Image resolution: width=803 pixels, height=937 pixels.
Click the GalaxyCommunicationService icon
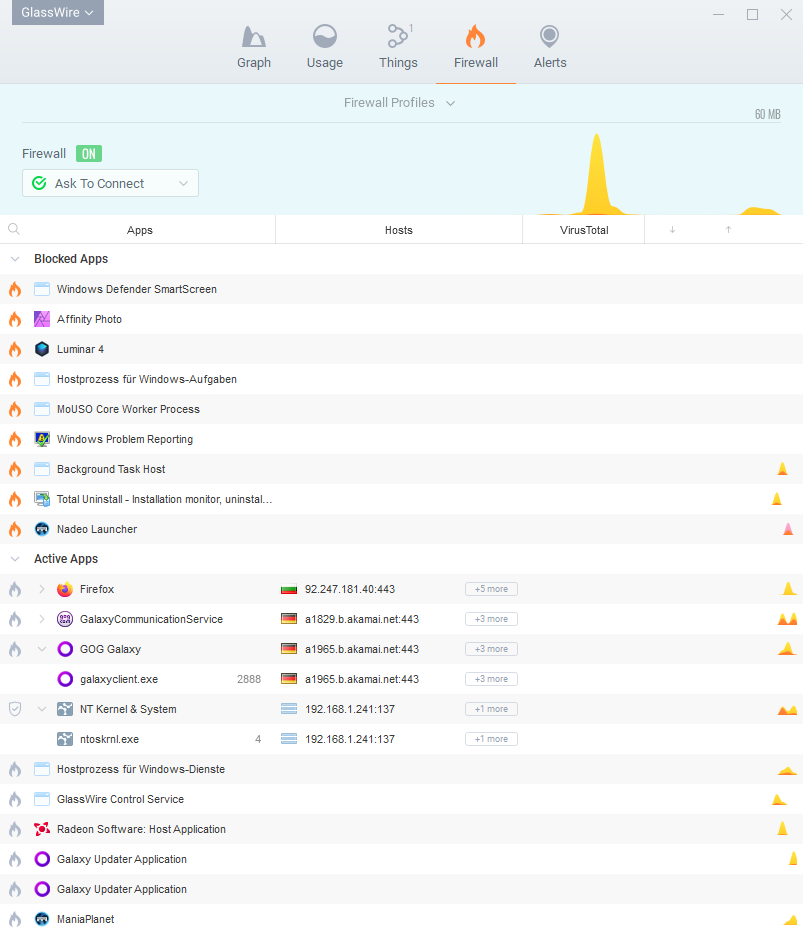[65, 619]
